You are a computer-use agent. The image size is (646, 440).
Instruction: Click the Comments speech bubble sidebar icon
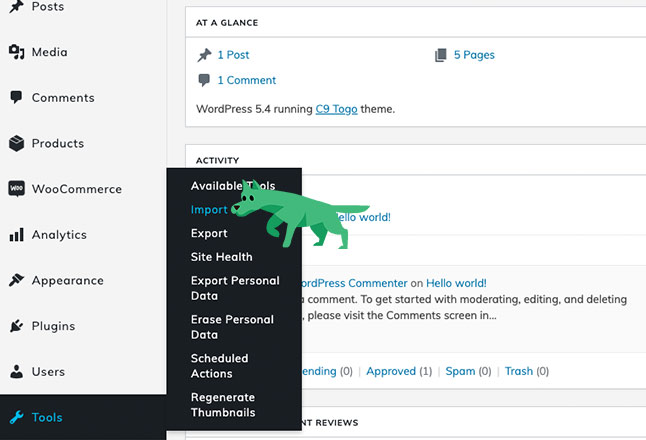click(x=16, y=97)
